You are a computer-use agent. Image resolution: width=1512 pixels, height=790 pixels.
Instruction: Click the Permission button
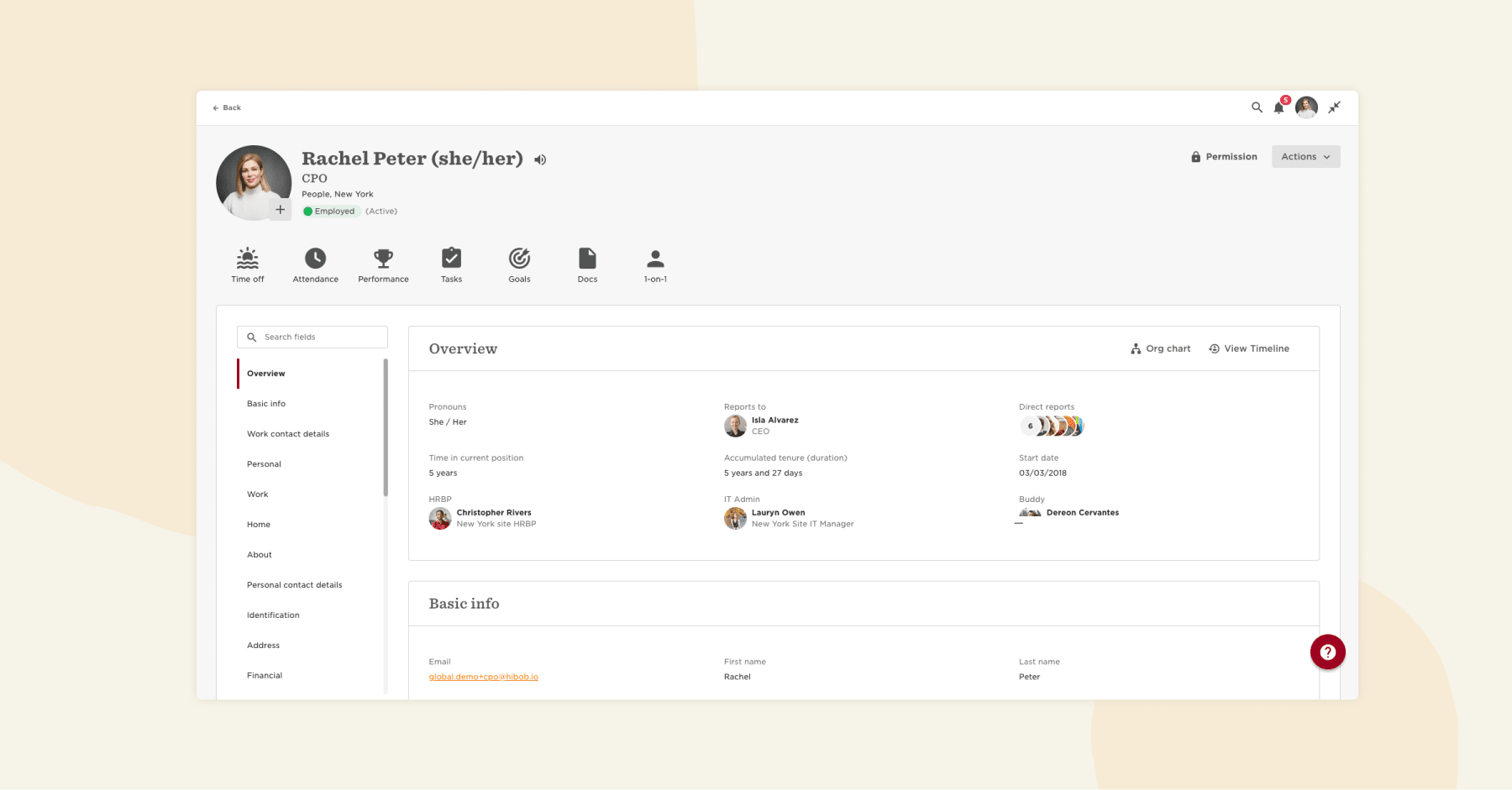tap(1224, 156)
